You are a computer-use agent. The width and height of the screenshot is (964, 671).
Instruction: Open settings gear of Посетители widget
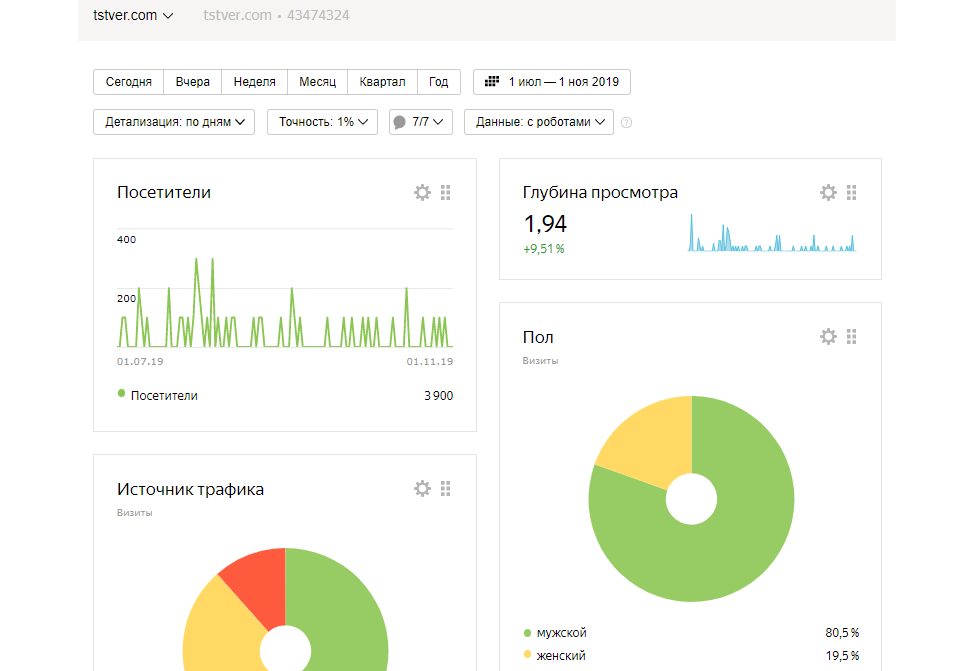[422, 193]
